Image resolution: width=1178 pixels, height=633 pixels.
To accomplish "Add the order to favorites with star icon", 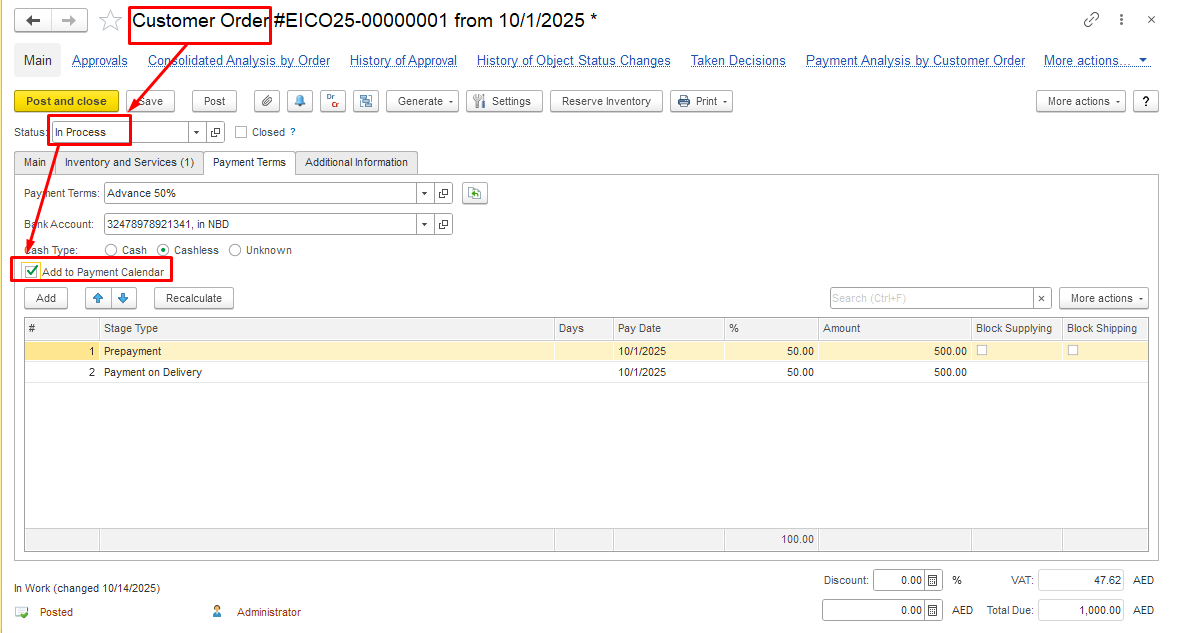I will [110, 21].
